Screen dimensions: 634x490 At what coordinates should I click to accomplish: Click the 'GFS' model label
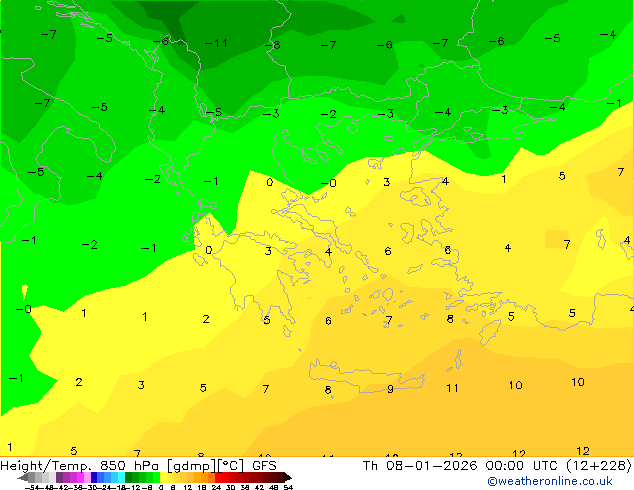click(x=264, y=466)
